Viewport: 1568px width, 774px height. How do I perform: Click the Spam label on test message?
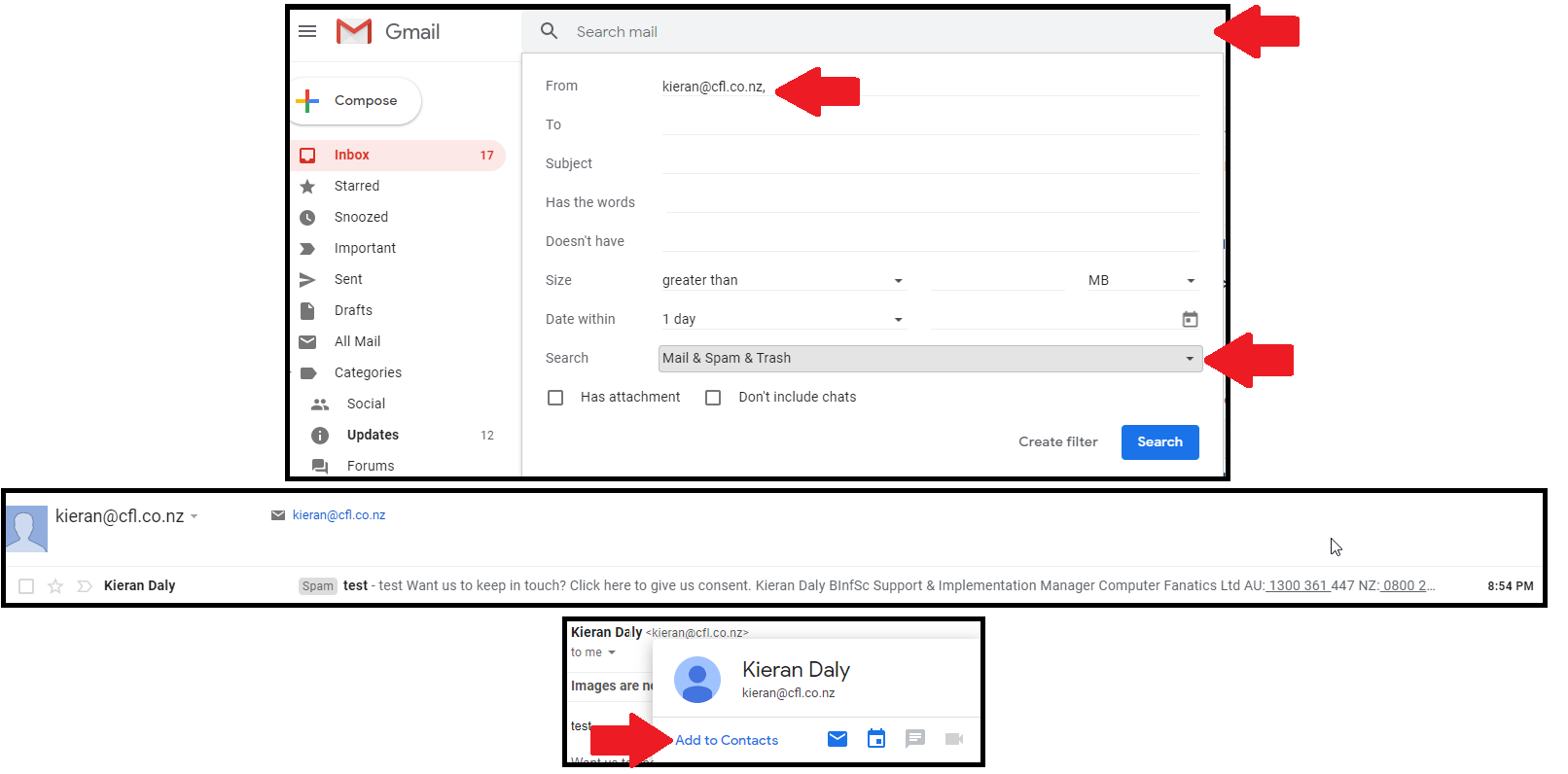(317, 585)
